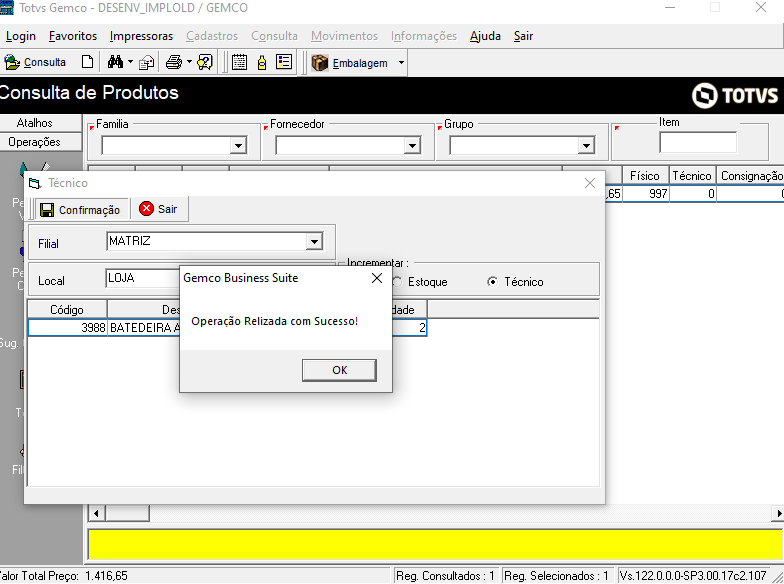Expand the Familia dropdown
Viewport: 784px width, 584px height.
point(238,146)
